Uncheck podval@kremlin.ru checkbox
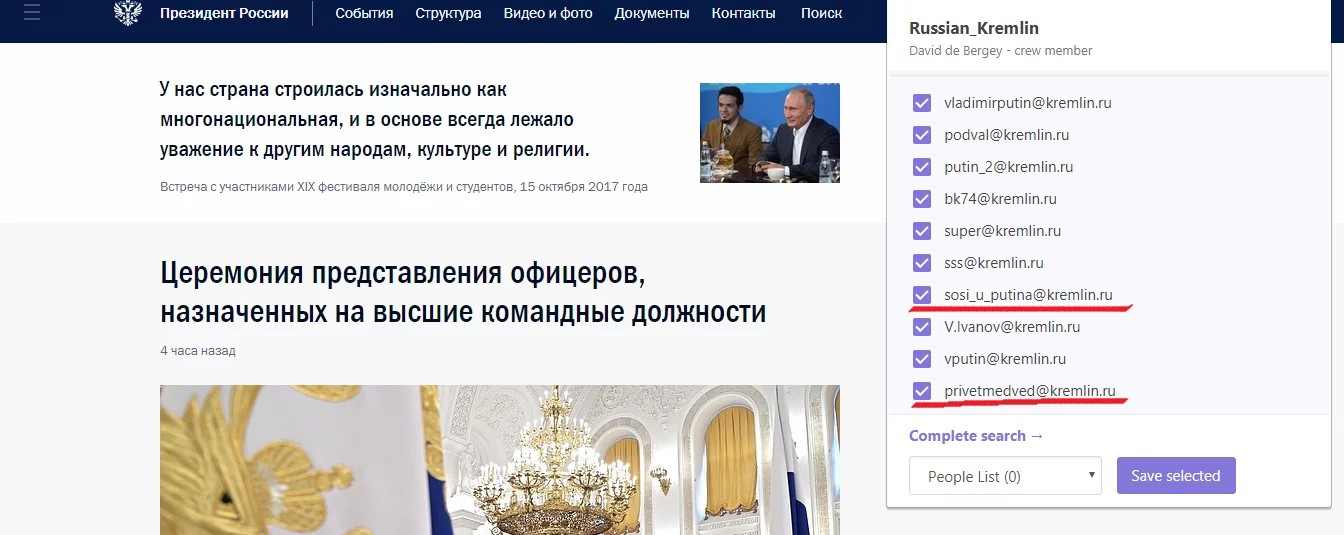Screen dimensions: 1344x535 pos(922,135)
